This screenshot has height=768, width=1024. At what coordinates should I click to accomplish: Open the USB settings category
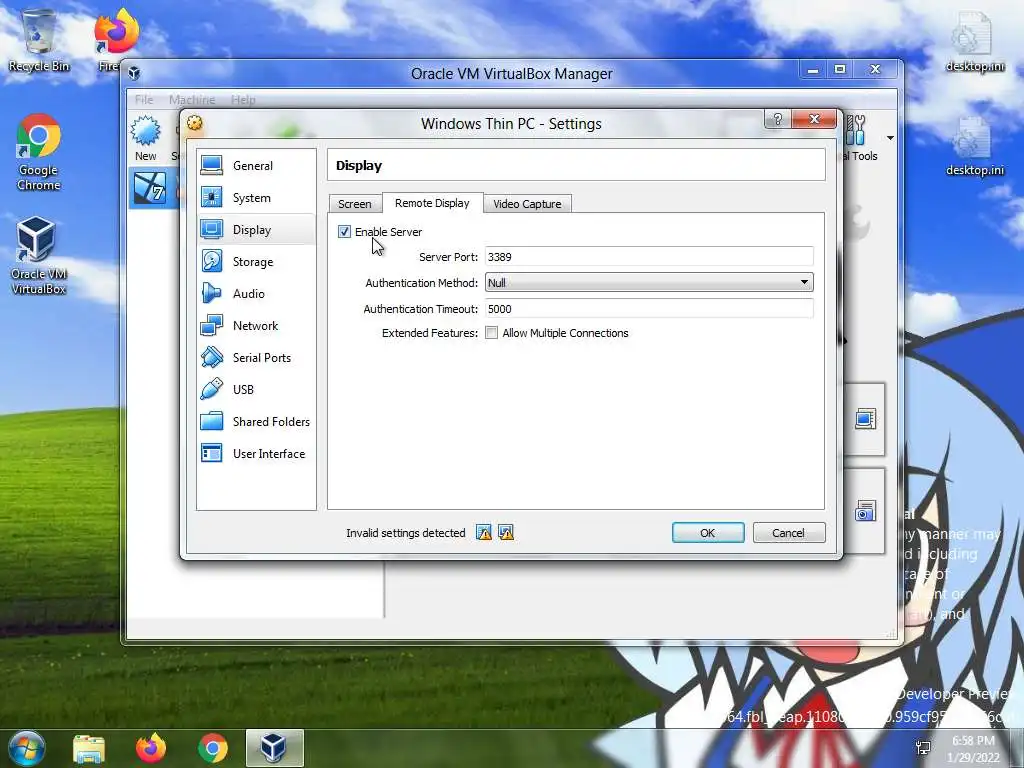pyautogui.click(x=255, y=390)
